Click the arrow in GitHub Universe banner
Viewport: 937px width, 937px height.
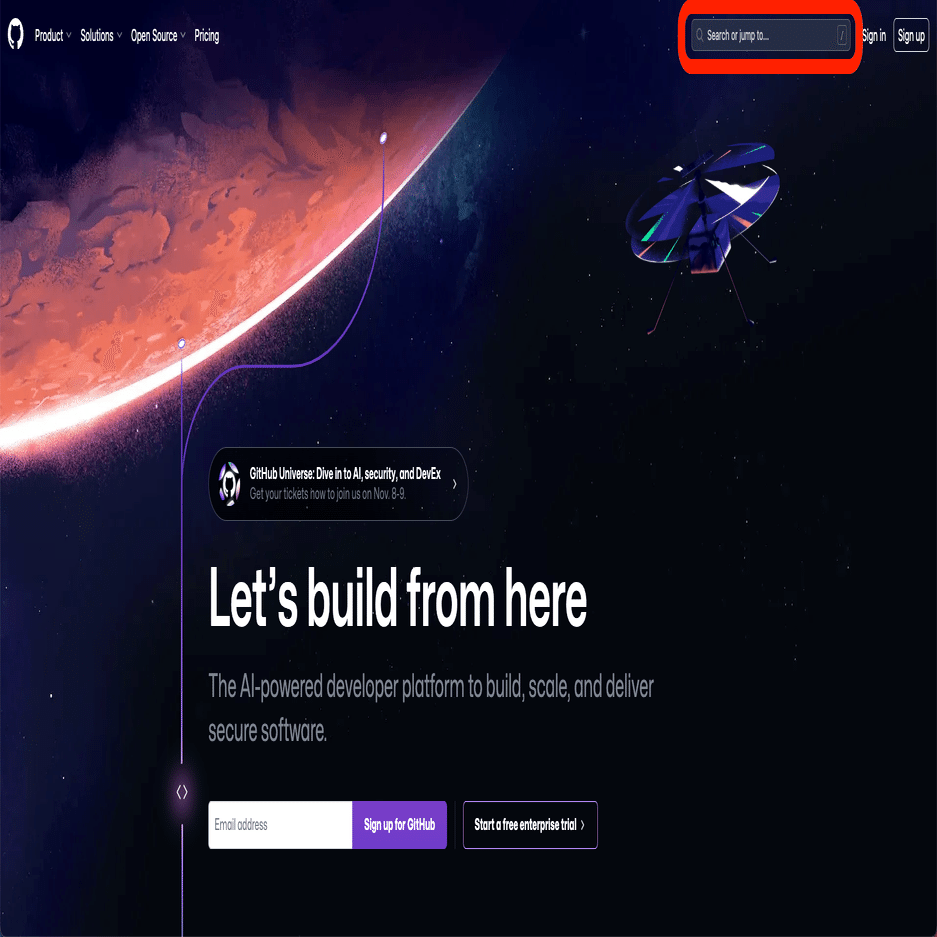[x=455, y=484]
